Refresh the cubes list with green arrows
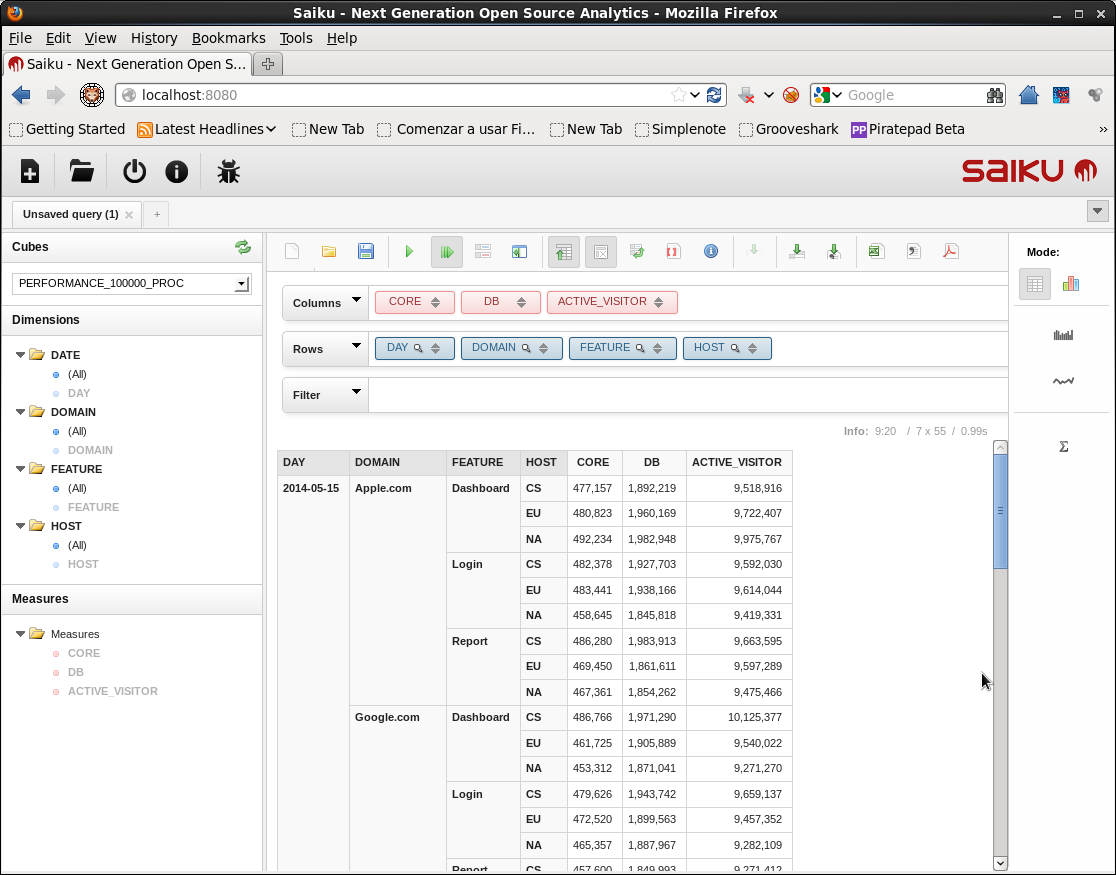Viewport: 1116px width, 875px height. click(x=243, y=247)
